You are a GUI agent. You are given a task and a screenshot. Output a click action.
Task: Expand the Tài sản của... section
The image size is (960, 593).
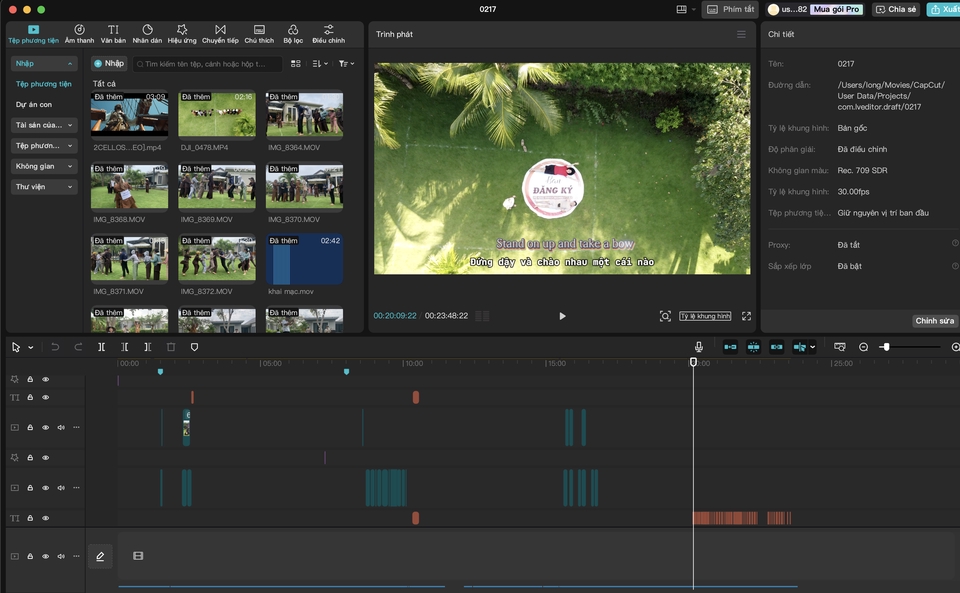(x=44, y=125)
